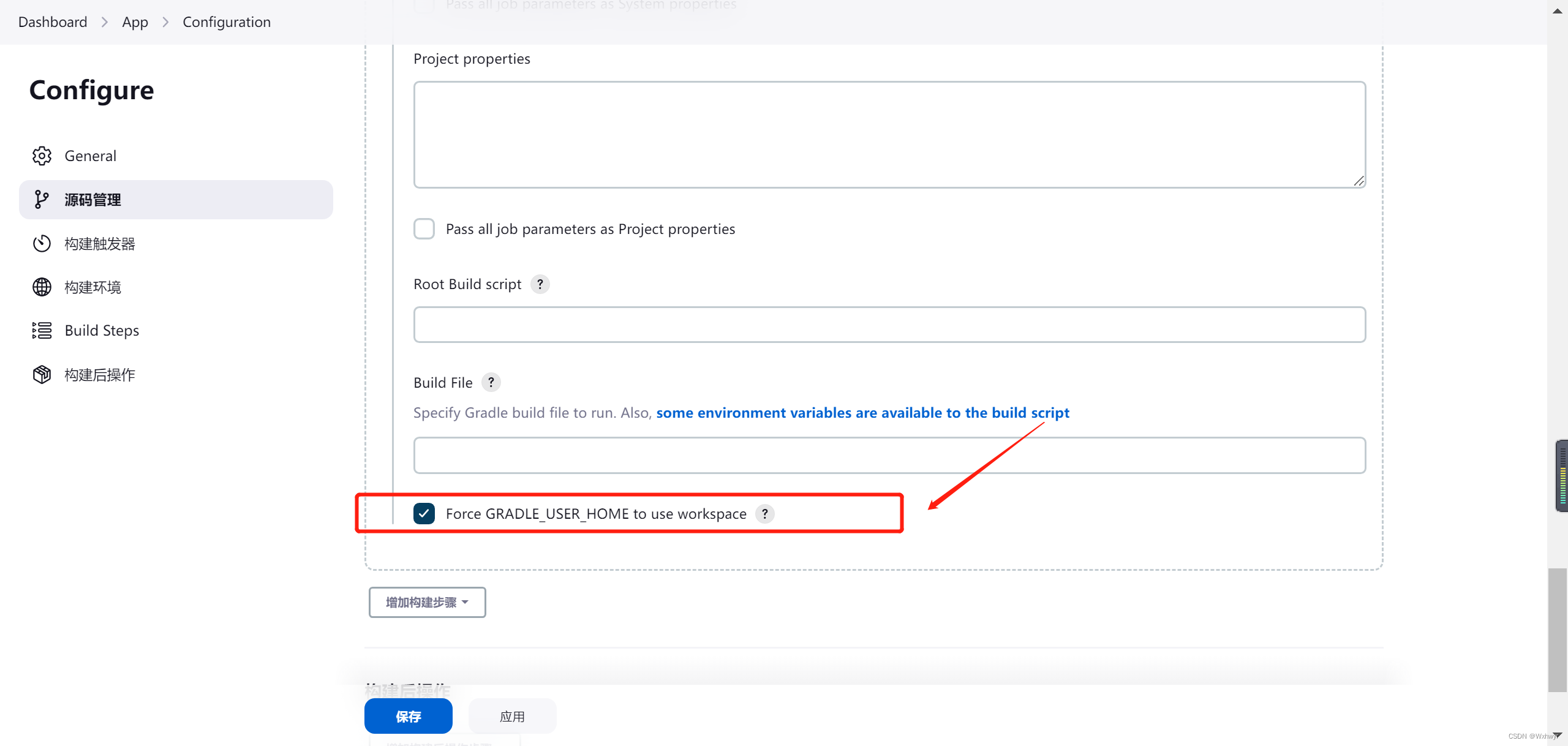This screenshot has height=746, width=1568.
Task: Go to Build Steps section
Action: tap(102, 331)
